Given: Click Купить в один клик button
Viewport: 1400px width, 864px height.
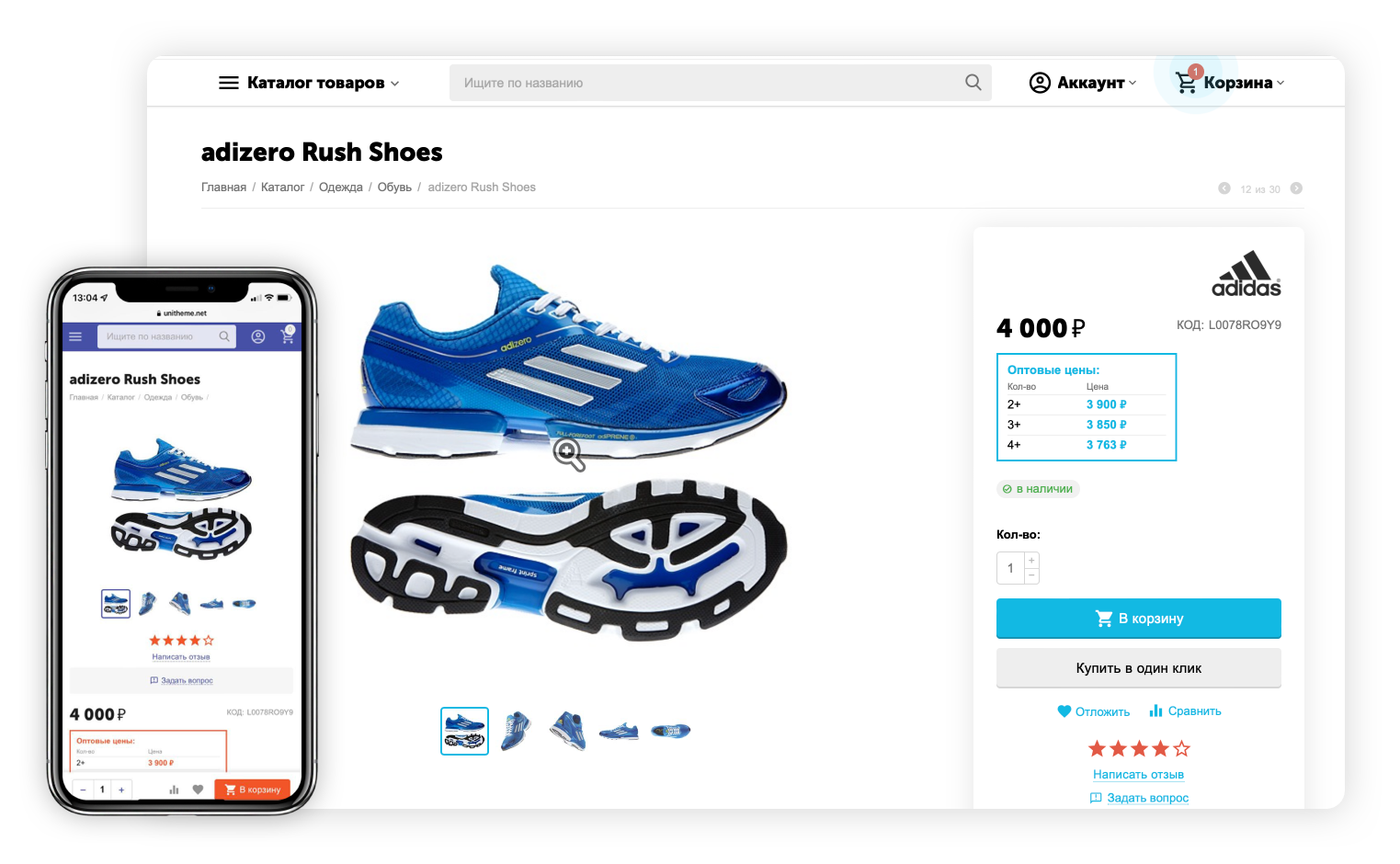Looking at the screenshot, I should coord(1138,668).
